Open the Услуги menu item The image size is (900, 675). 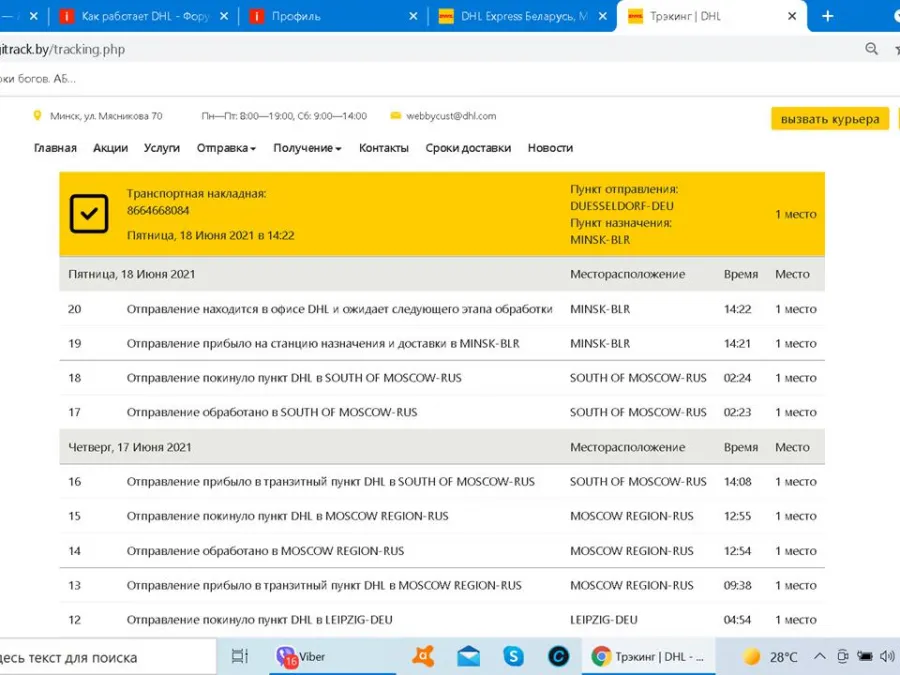pyautogui.click(x=162, y=148)
